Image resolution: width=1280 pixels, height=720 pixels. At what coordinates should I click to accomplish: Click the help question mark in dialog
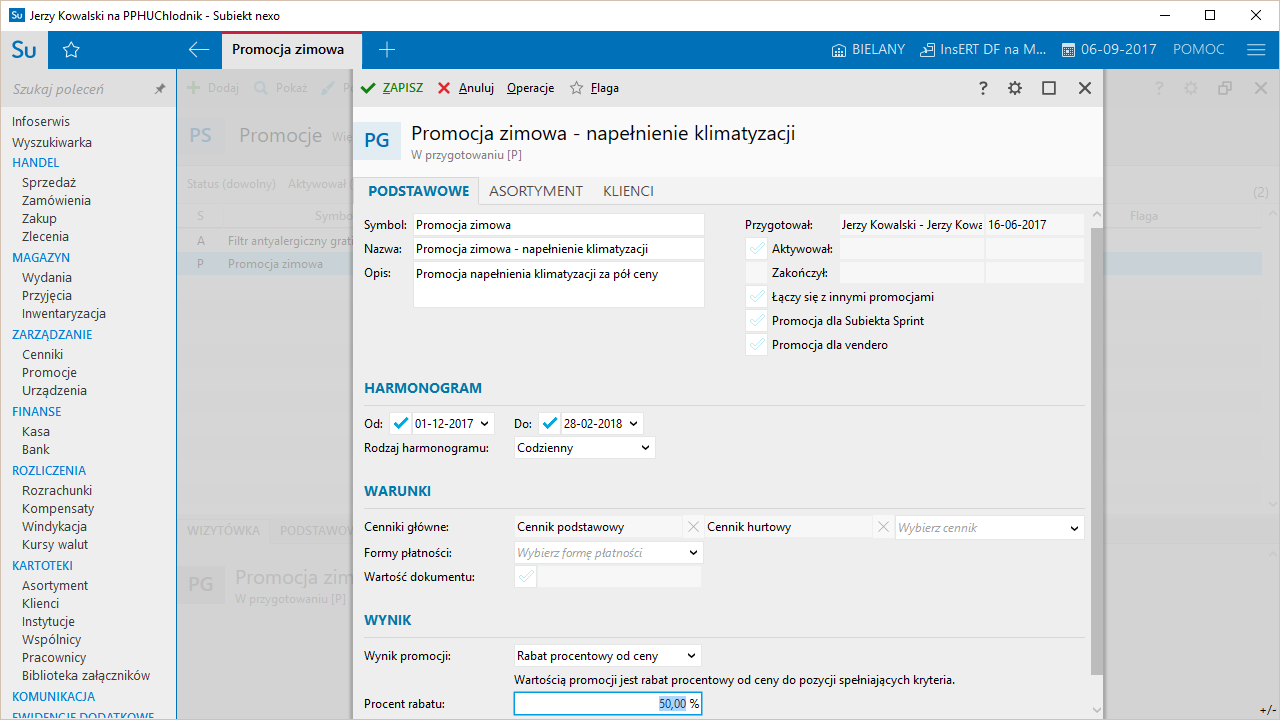983,88
